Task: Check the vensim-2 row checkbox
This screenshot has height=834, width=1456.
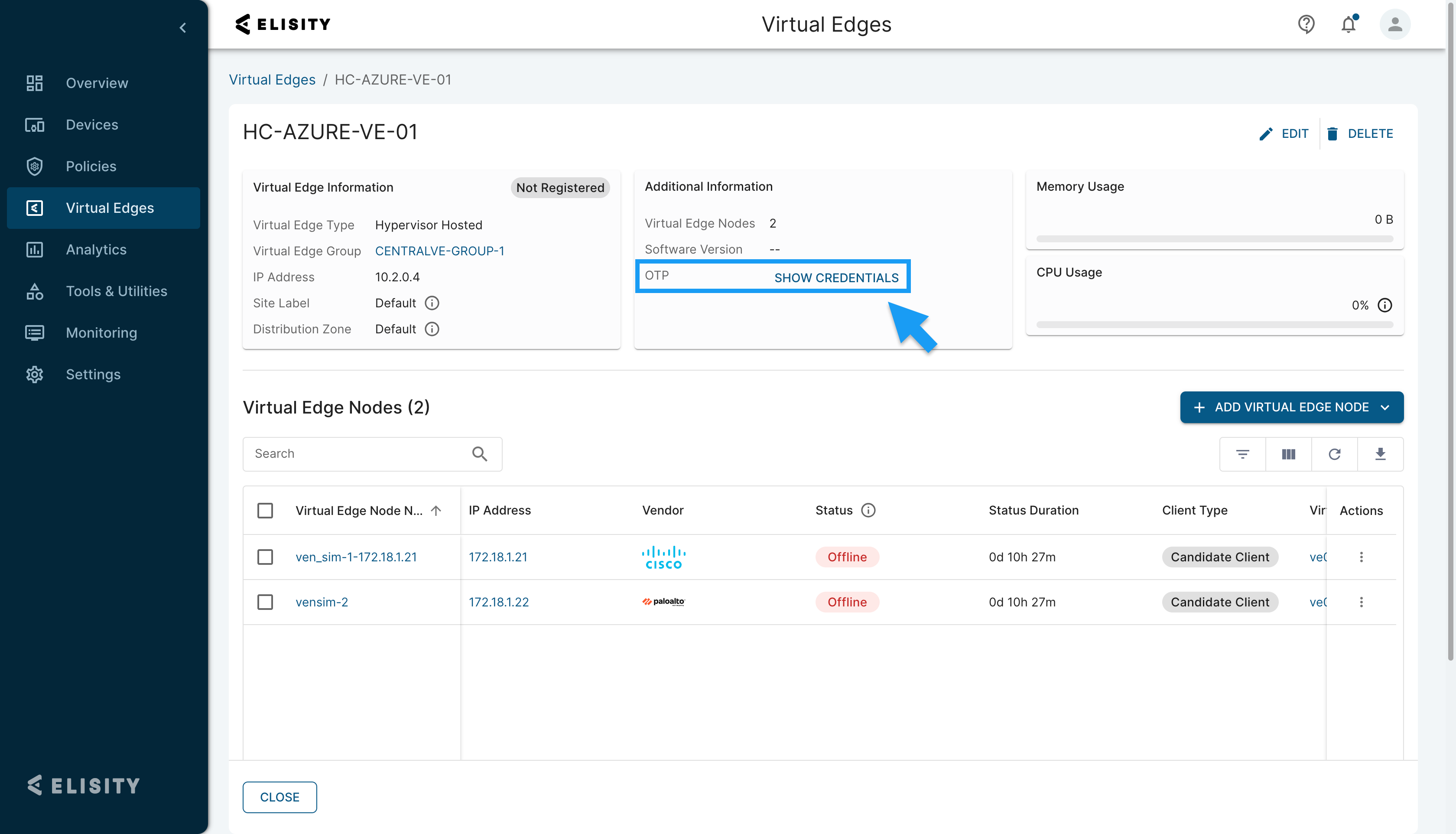Action: (265, 602)
